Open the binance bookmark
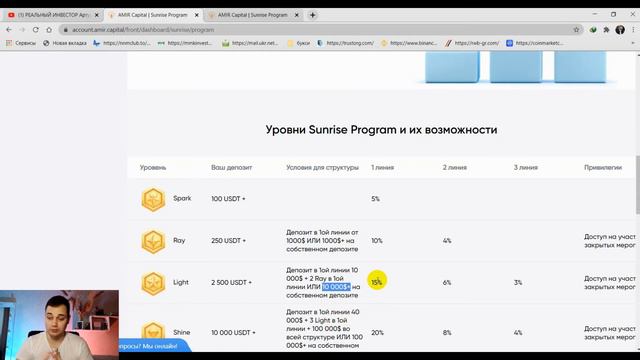Viewport: 640px width, 360px height. pyautogui.click(x=409, y=43)
